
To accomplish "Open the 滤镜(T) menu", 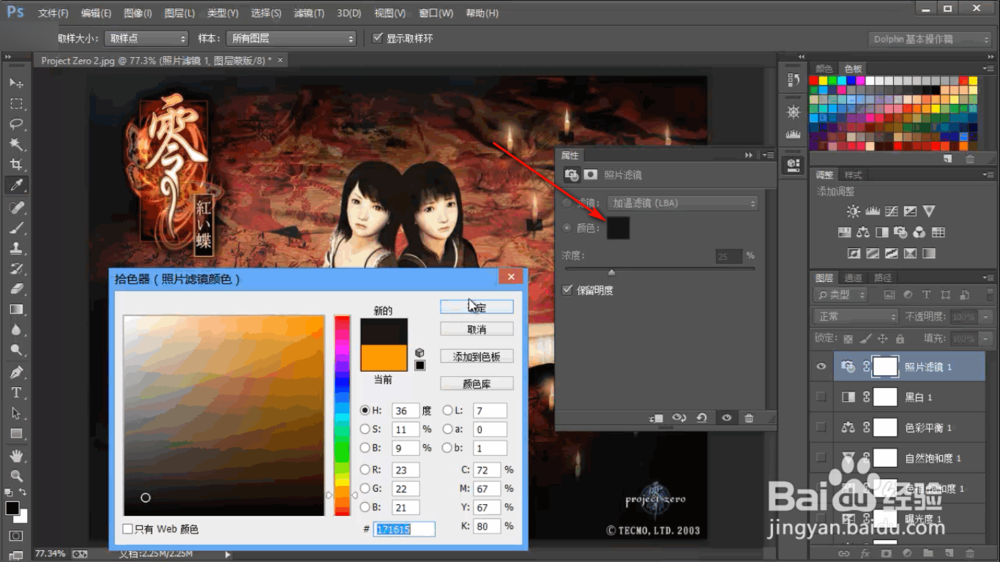I will pyautogui.click(x=309, y=13).
